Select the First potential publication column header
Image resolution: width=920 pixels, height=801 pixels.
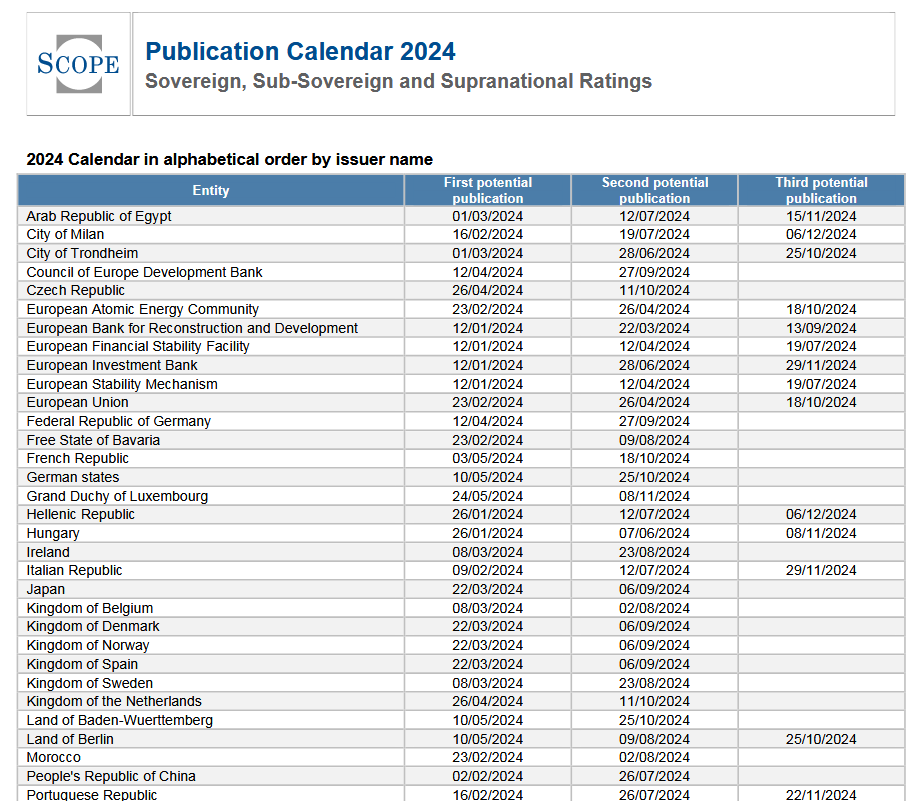point(487,190)
